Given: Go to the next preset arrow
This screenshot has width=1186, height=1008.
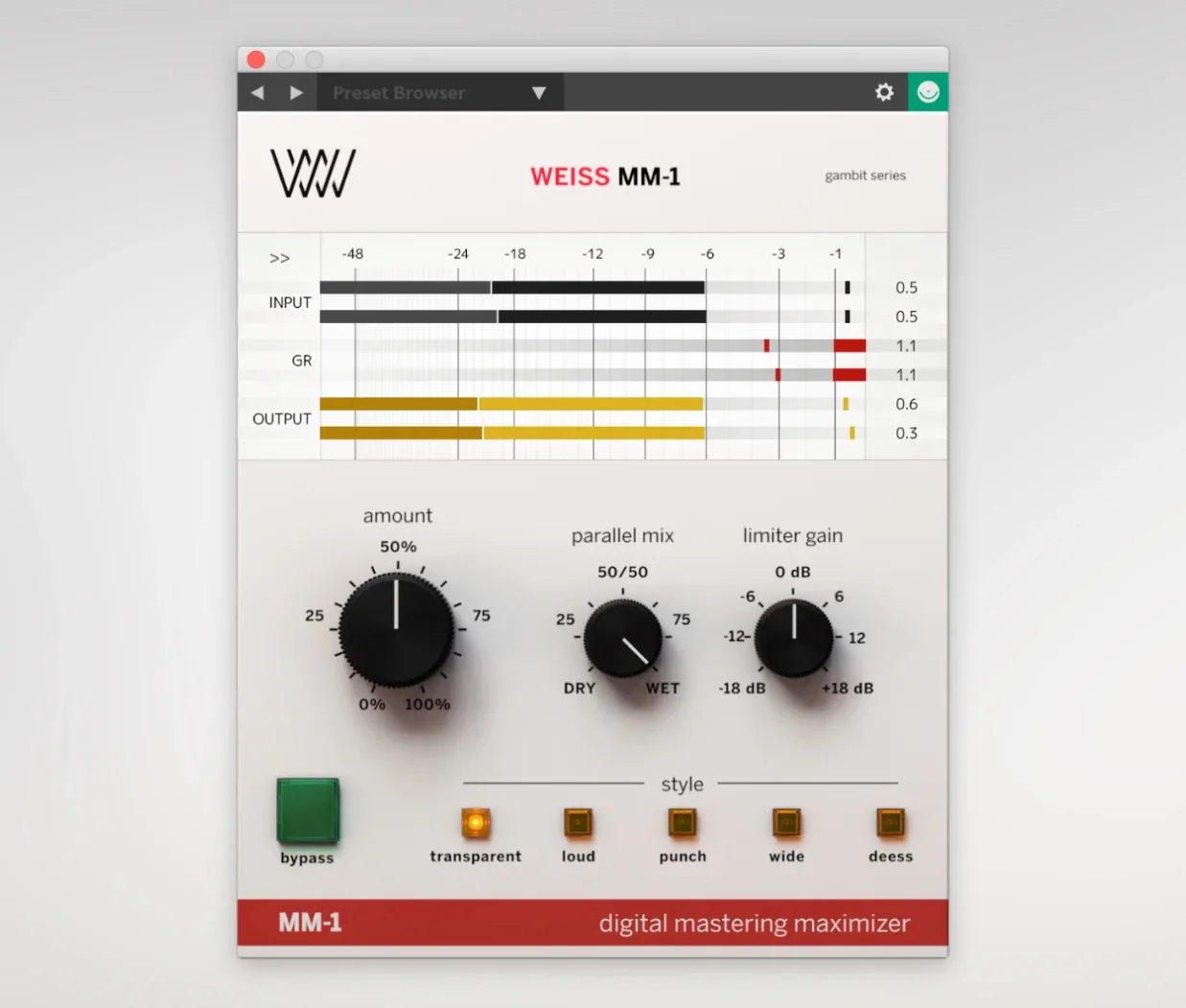Looking at the screenshot, I should pyautogui.click(x=296, y=93).
